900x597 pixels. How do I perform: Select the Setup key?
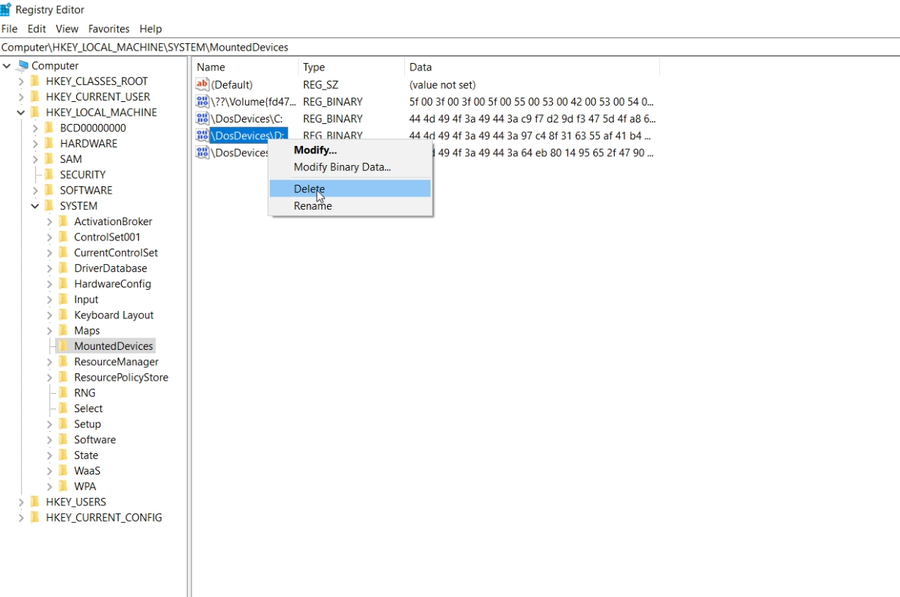[87, 424]
